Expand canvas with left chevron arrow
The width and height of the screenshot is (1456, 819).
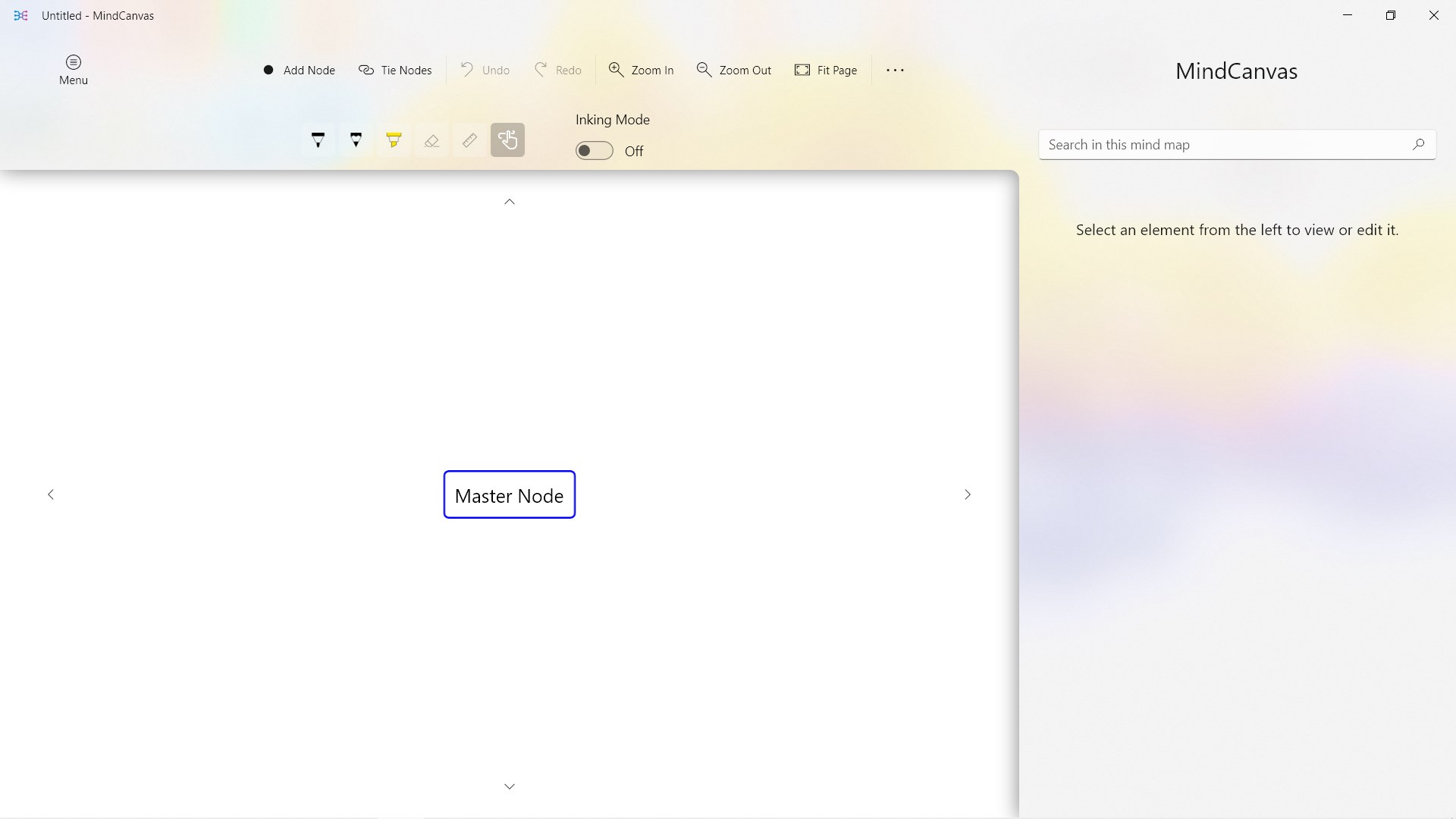51,494
